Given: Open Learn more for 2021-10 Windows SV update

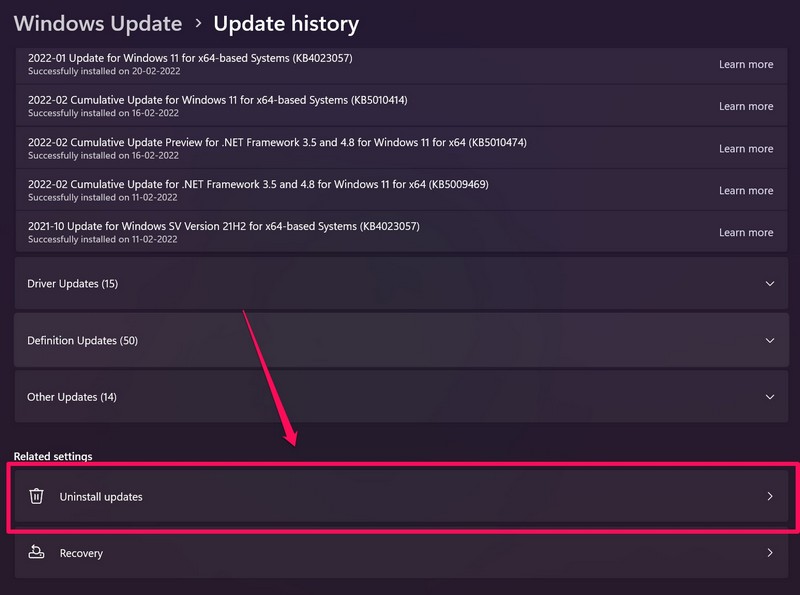Looking at the screenshot, I should 745,232.
